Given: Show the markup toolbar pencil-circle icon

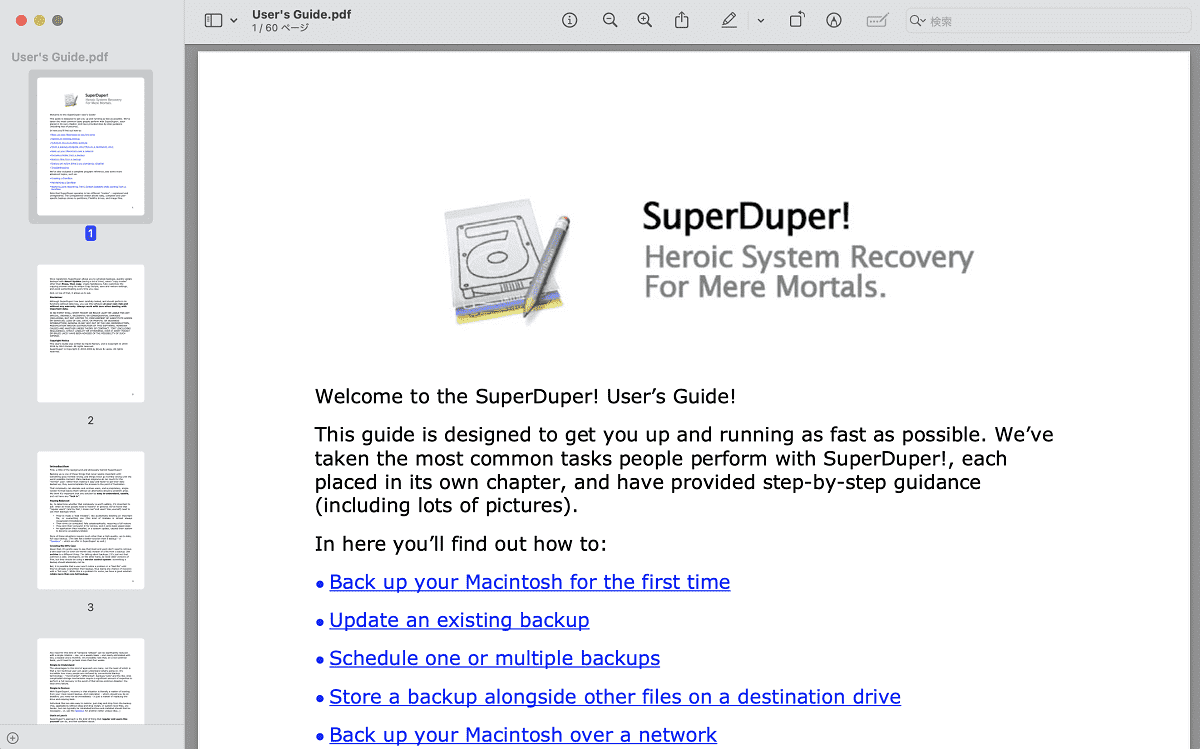Looking at the screenshot, I should point(834,20).
